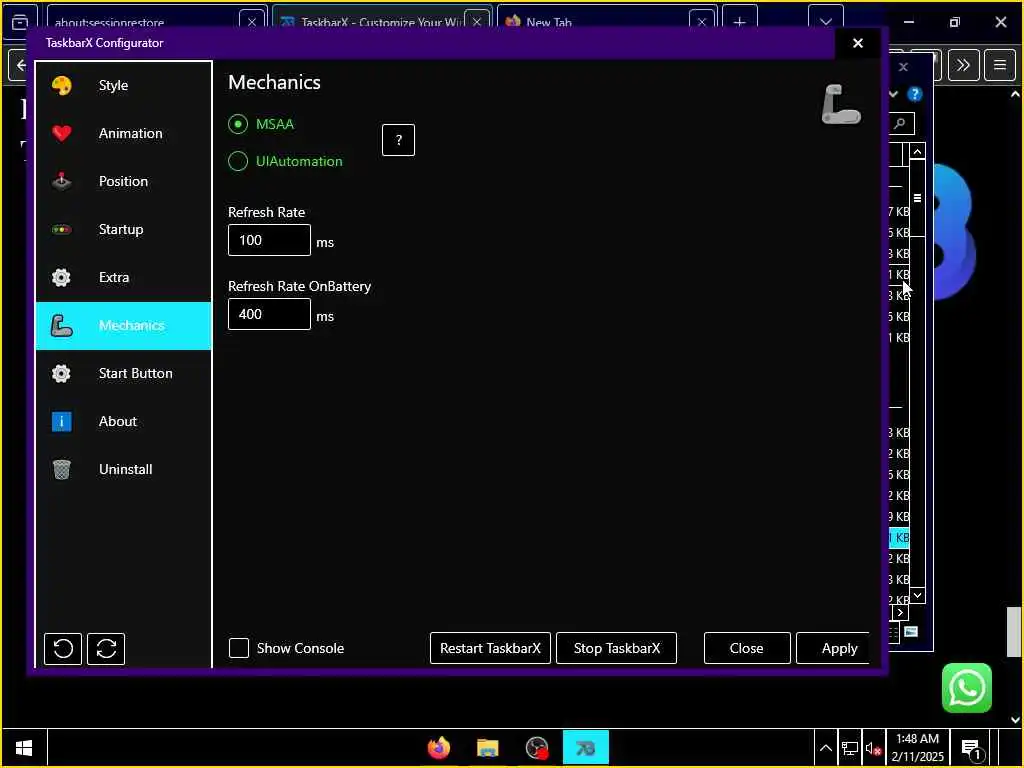Click Stop TaskbarX

pos(616,648)
